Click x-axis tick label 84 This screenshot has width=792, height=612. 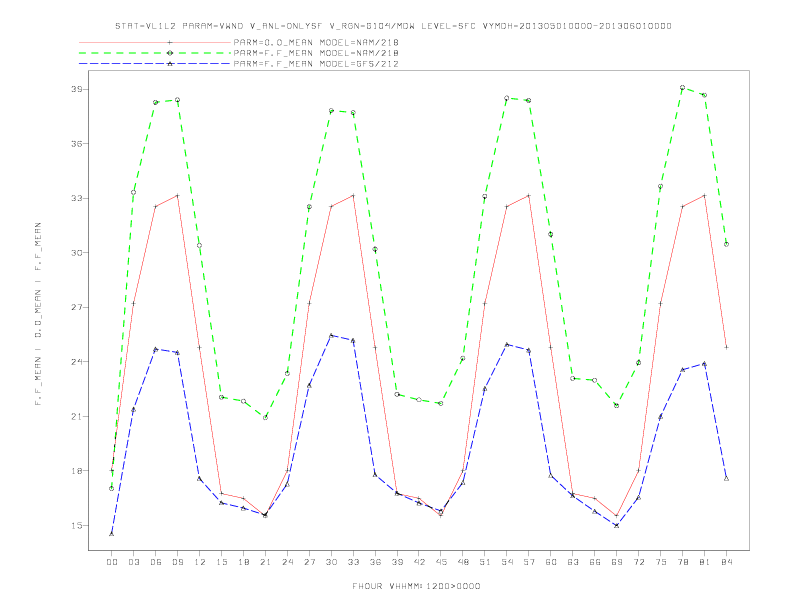[726, 562]
